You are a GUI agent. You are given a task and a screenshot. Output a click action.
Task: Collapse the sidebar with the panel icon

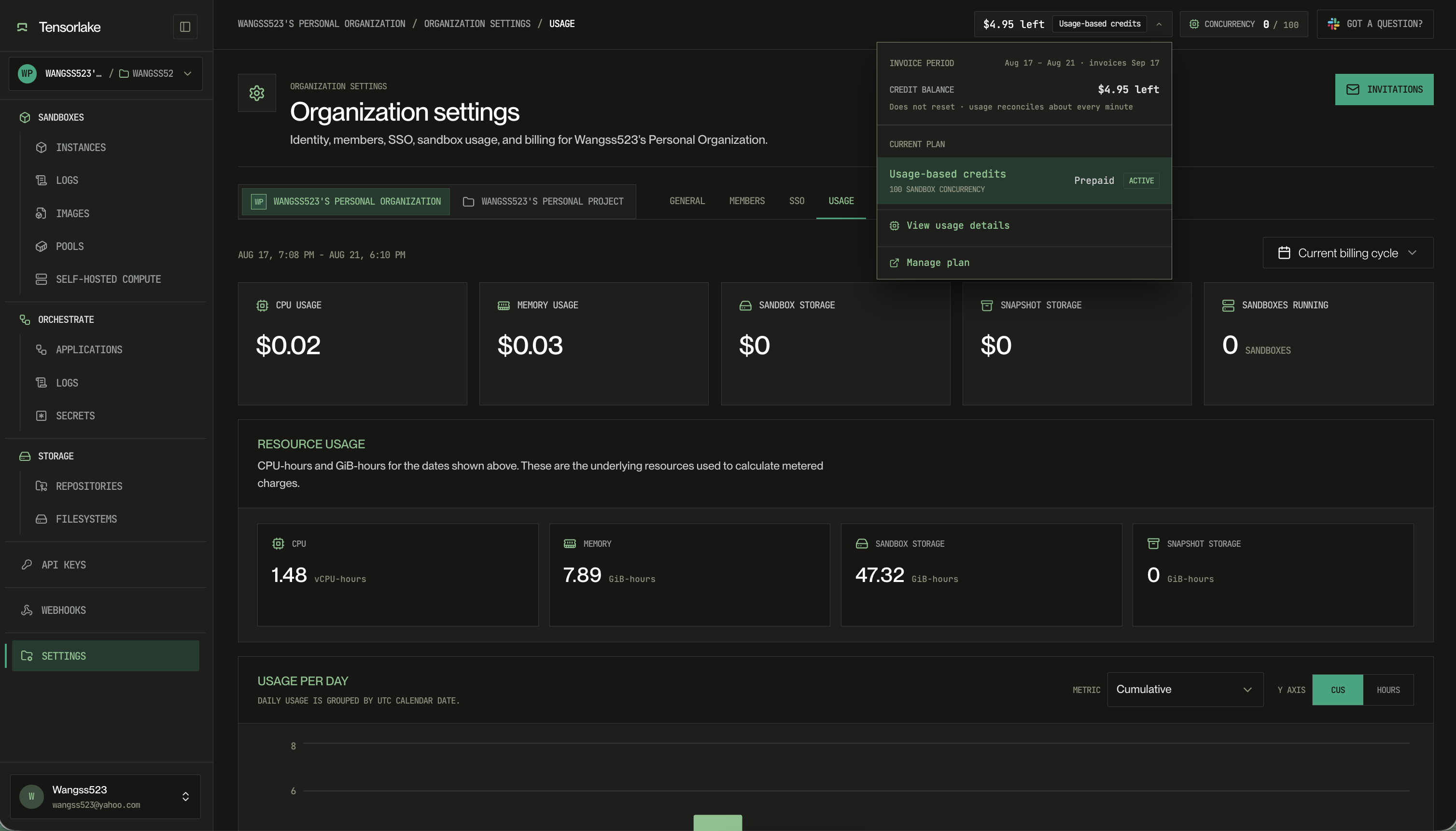pyautogui.click(x=185, y=27)
